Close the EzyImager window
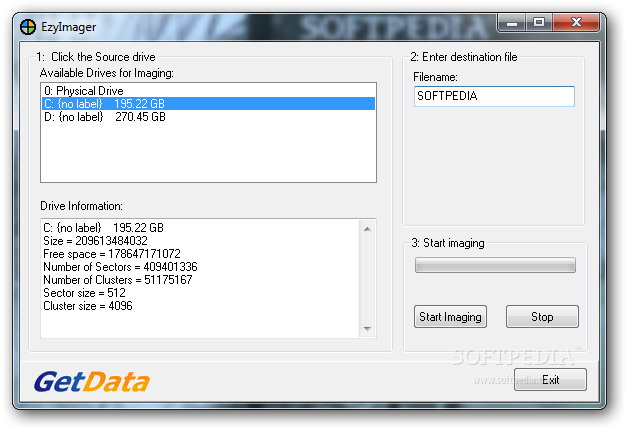Viewport: 627px width, 430px height. point(576,23)
